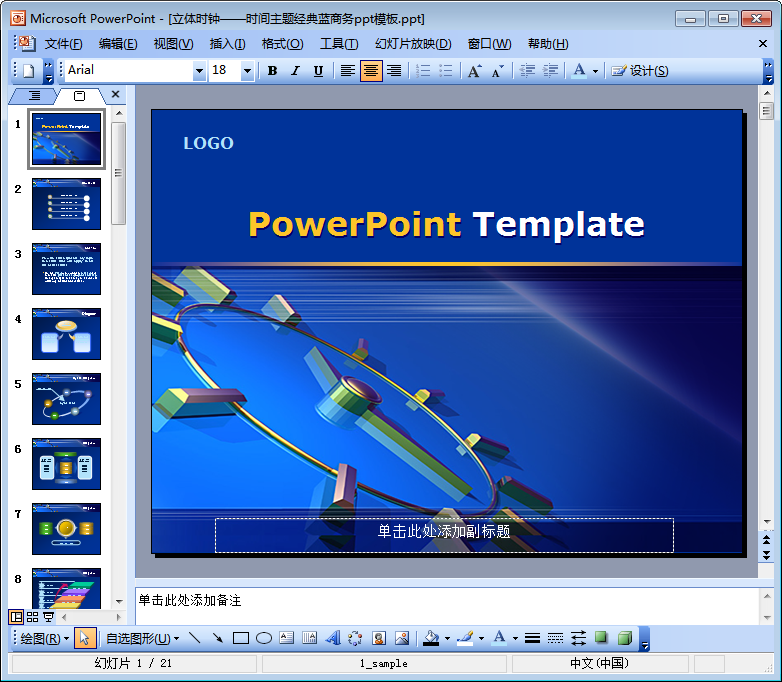Align text right
This screenshot has width=782, height=682.
click(x=394, y=71)
